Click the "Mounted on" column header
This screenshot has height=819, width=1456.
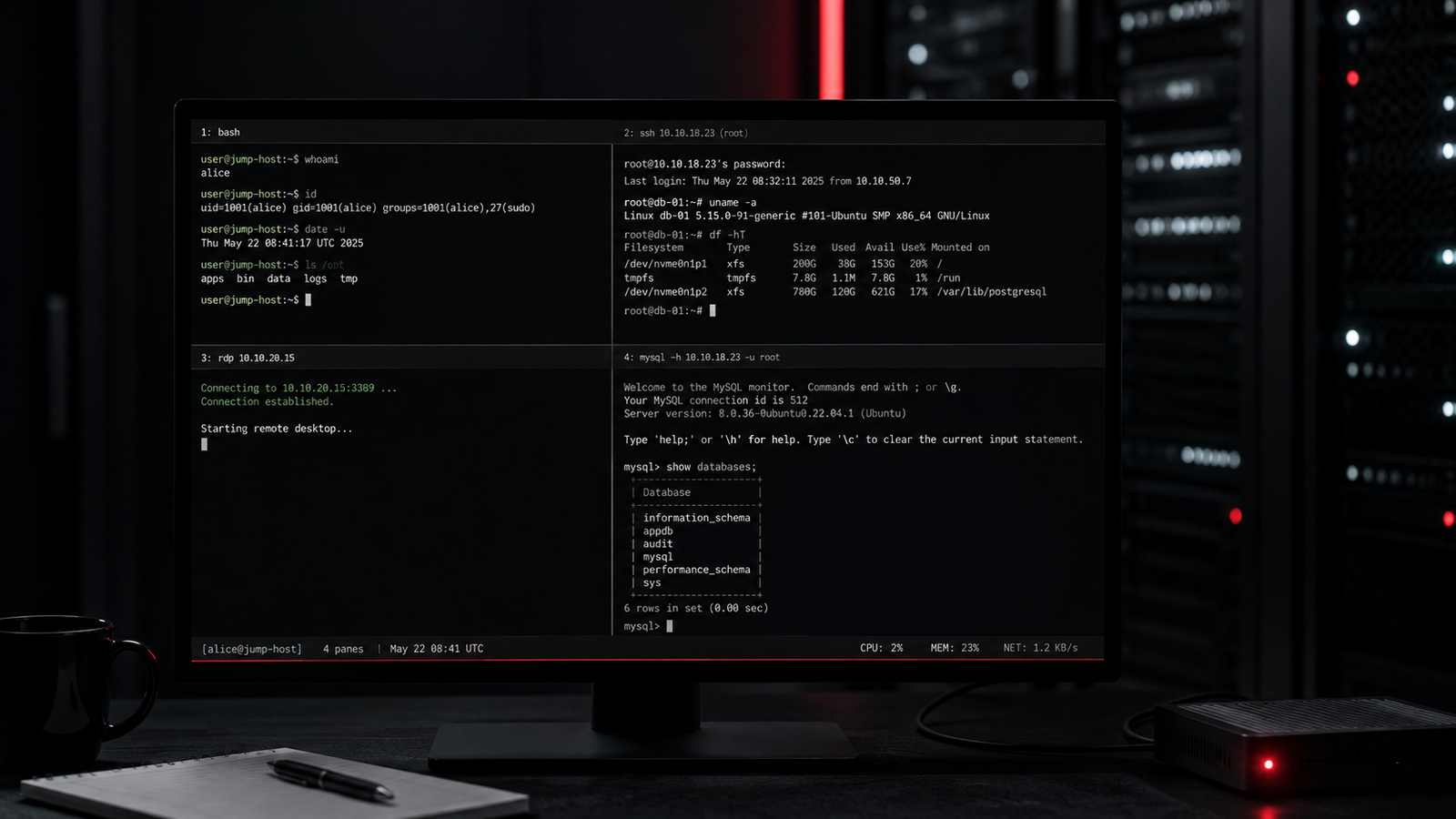pyautogui.click(x=960, y=248)
